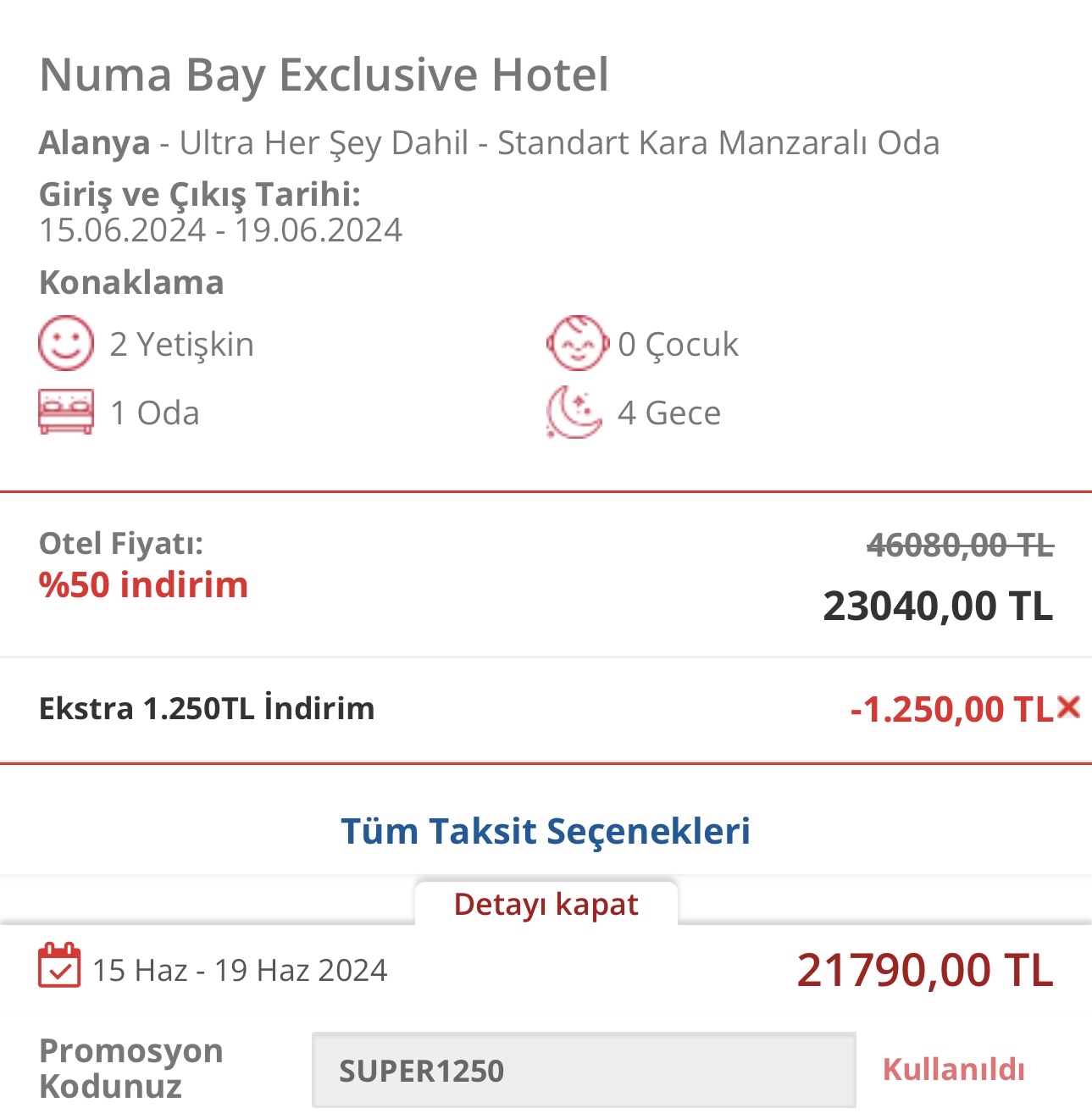Click the SUPER1250 promo code field
The width and height of the screenshot is (1092, 1119).
click(584, 1070)
